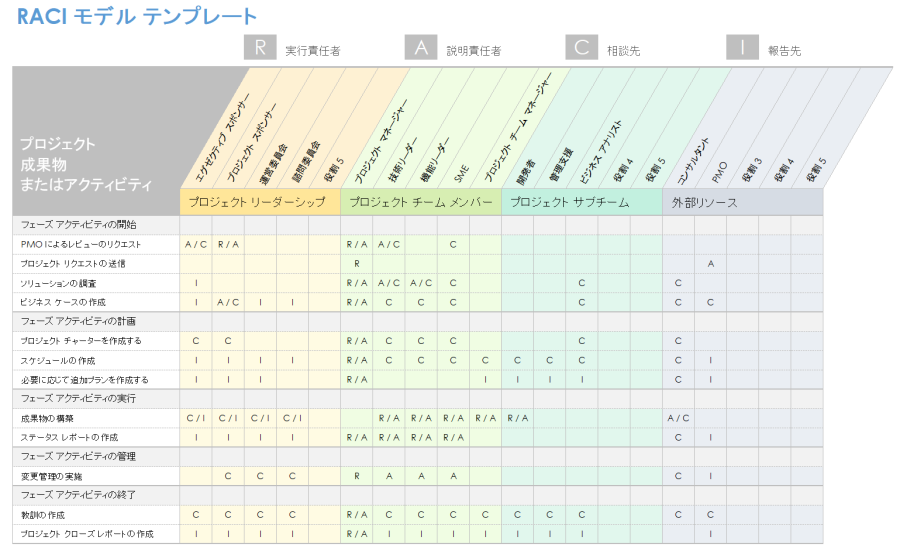
Task: Click the 開発者 column header
Action: tap(526, 172)
